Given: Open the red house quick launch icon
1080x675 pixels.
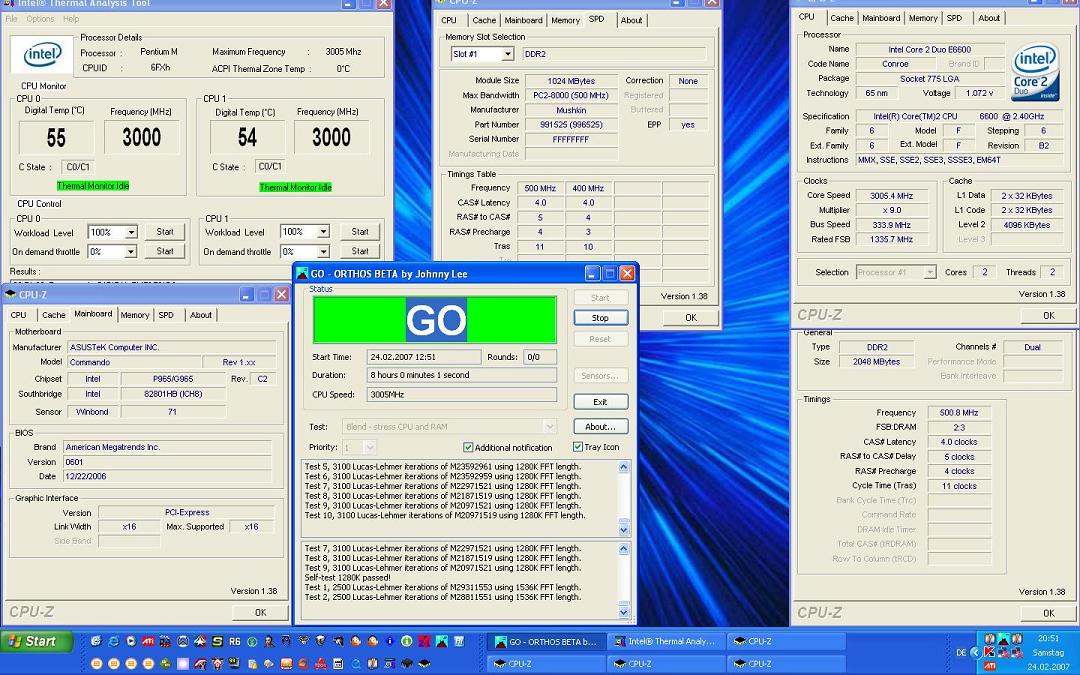Looking at the screenshot, I should click(217, 663).
